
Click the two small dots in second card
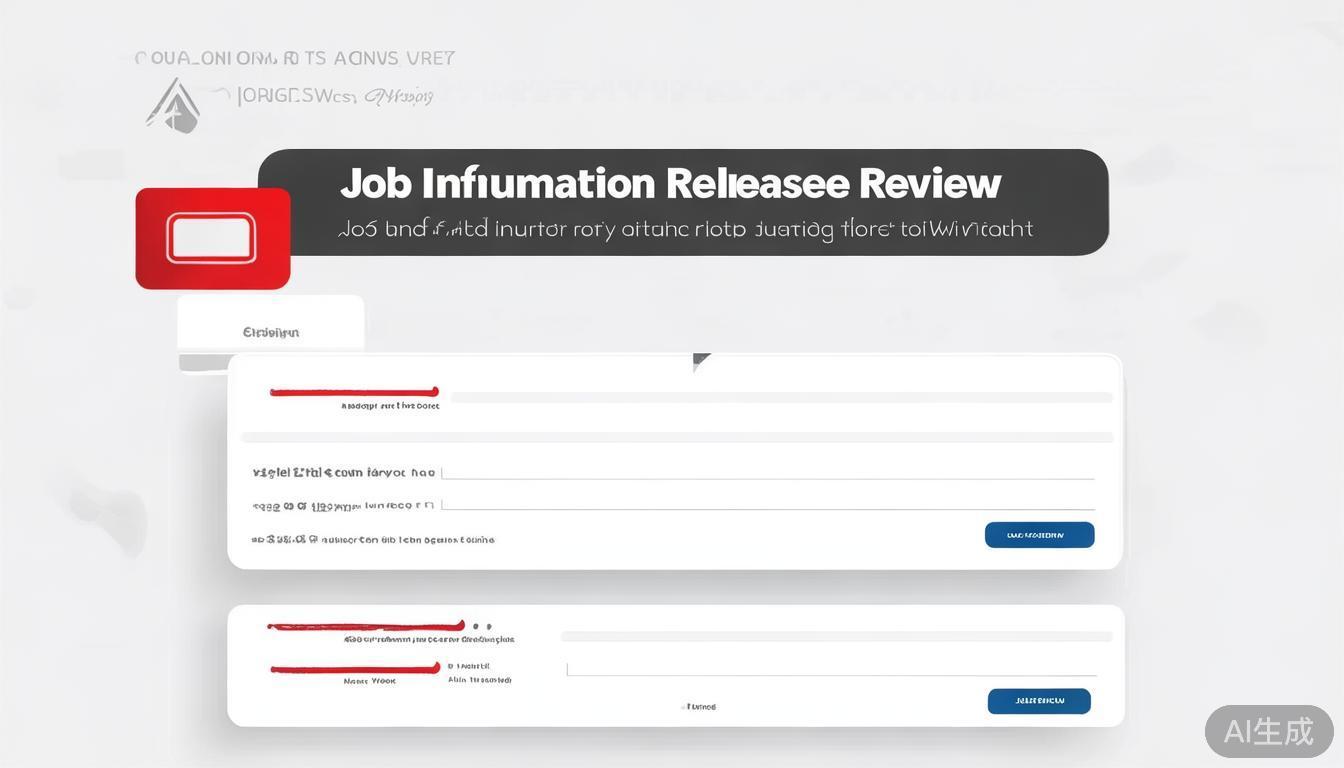pos(482,627)
